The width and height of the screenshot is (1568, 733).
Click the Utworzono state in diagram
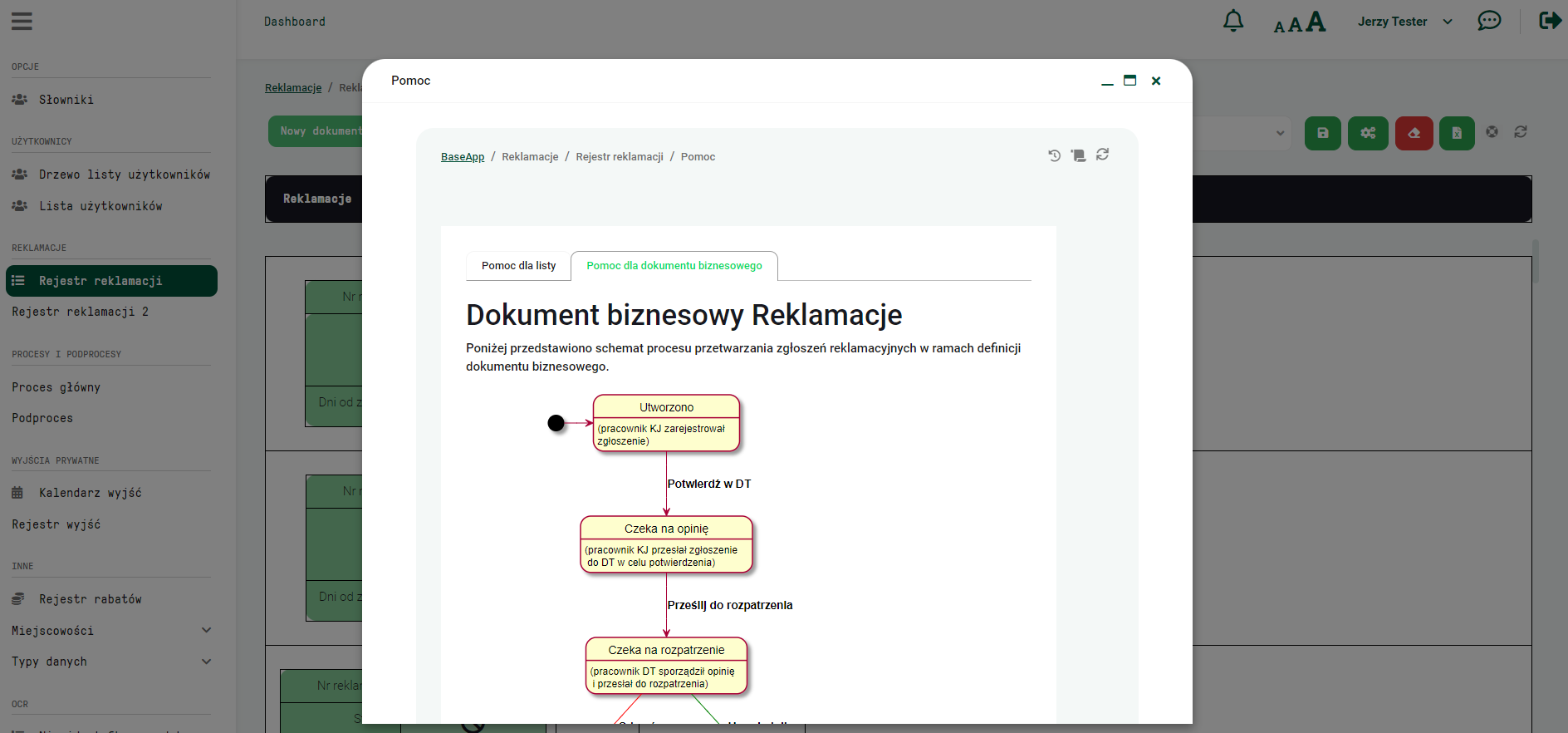point(666,407)
